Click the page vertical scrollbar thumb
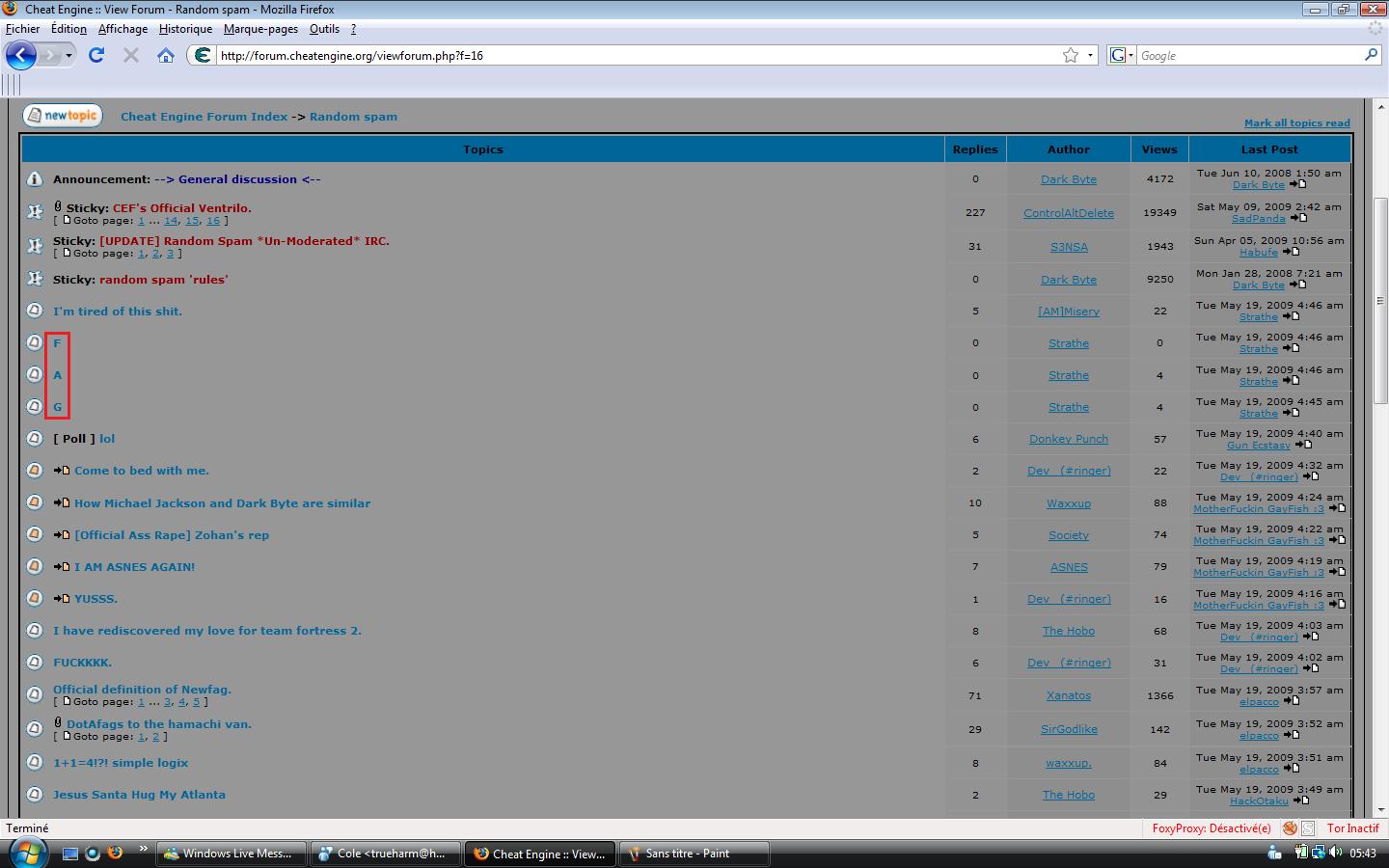Image resolution: width=1389 pixels, height=868 pixels. click(x=1380, y=300)
